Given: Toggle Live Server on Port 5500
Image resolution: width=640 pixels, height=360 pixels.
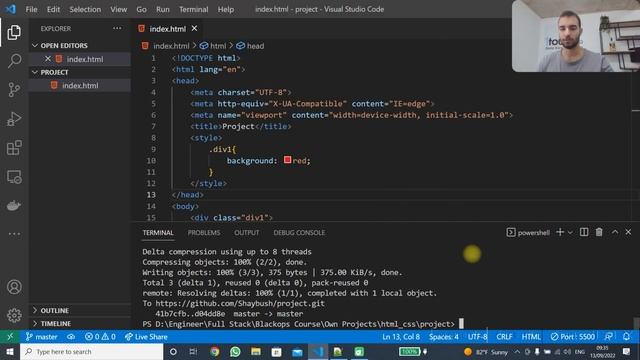Looking at the screenshot, I should click(x=573, y=337).
